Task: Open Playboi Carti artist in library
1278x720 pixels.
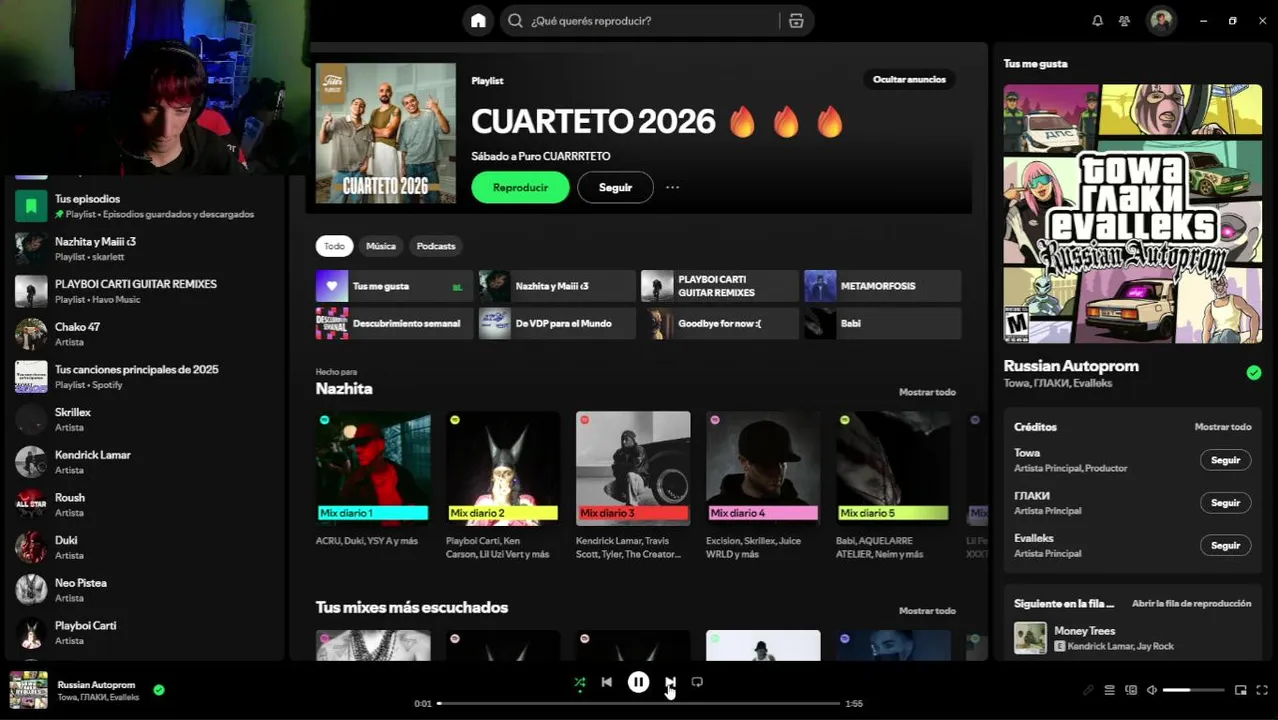Action: pyautogui.click(x=145, y=633)
